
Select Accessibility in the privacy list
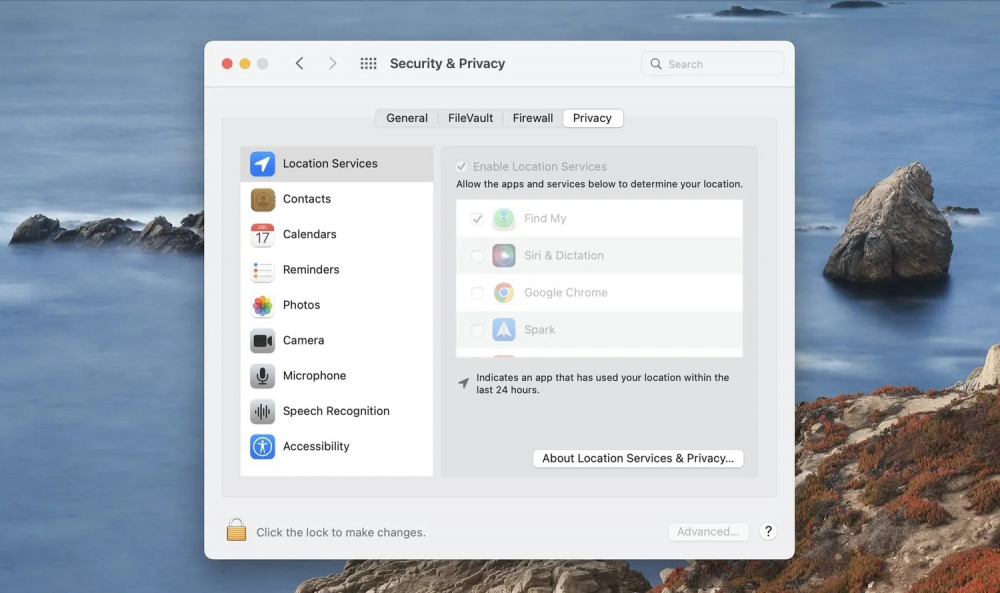(x=315, y=447)
